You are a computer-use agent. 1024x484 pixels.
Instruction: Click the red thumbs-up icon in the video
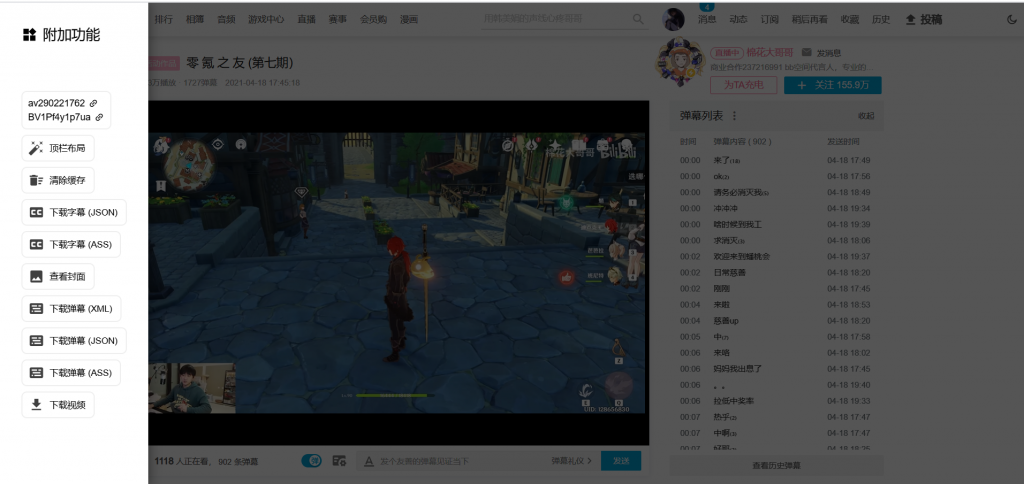click(x=566, y=277)
